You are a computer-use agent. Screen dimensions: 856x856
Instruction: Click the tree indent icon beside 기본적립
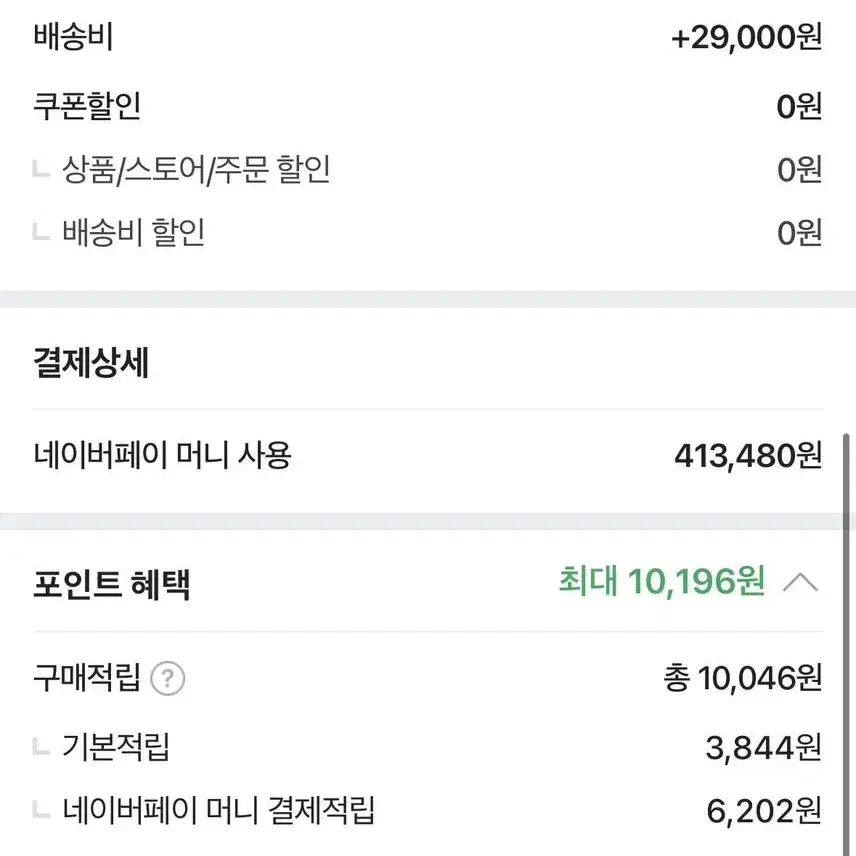pyautogui.click(x=41, y=746)
